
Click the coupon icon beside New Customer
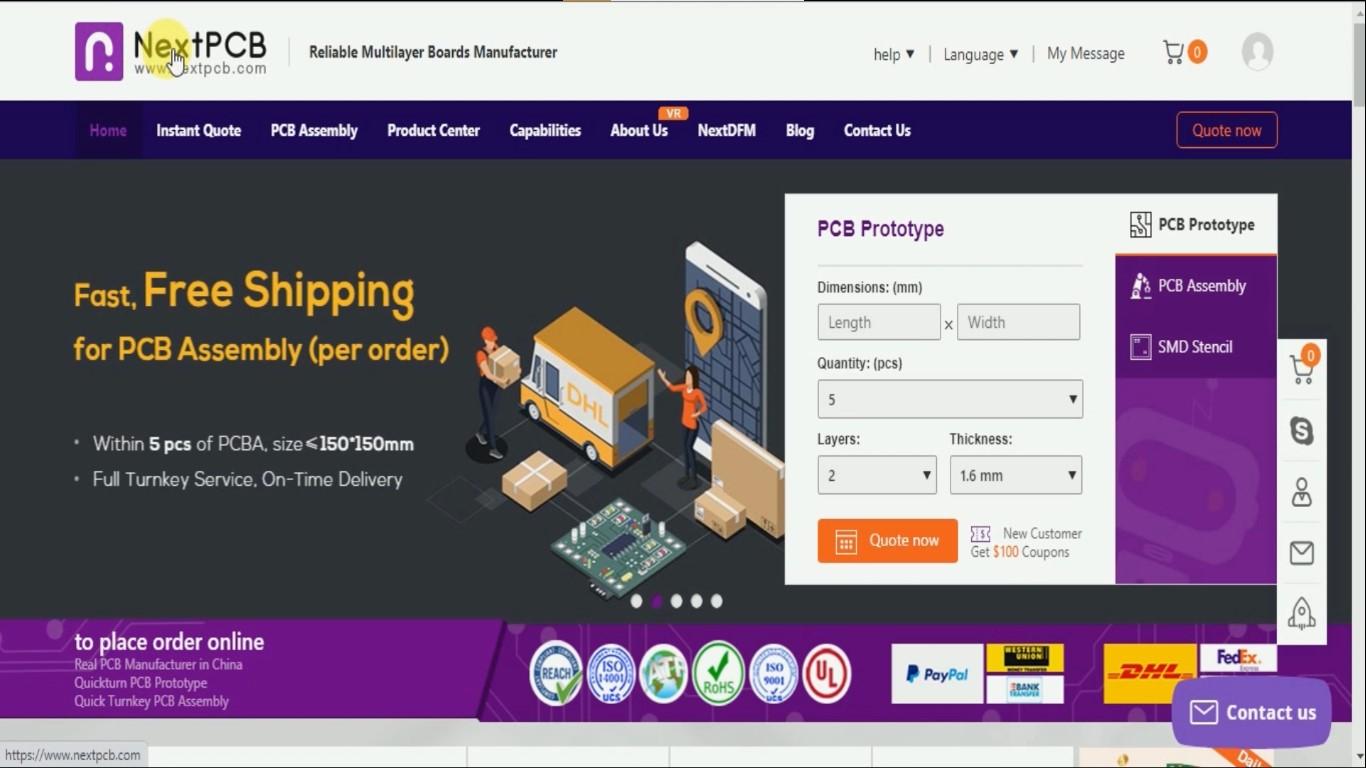click(x=981, y=534)
